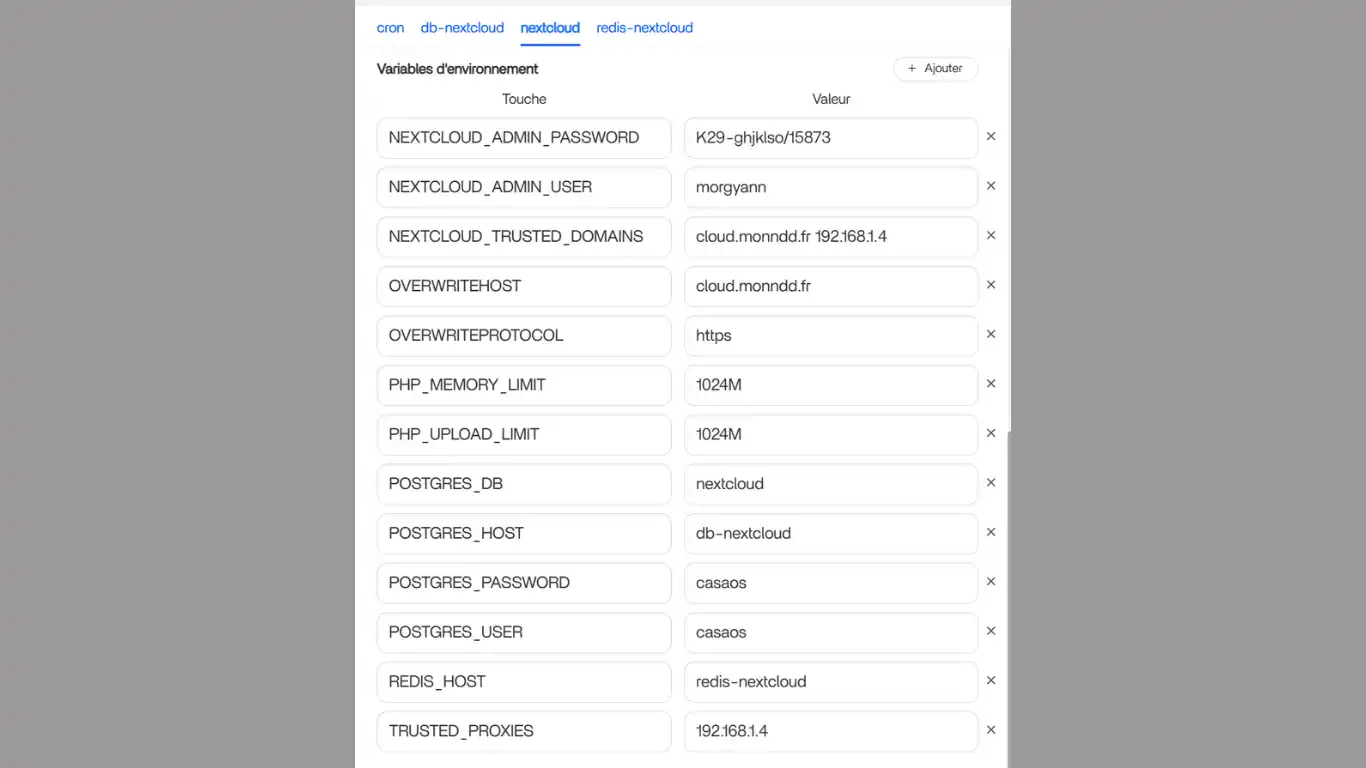1366x768 pixels.
Task: Remove the NEXTCLOUD_ADMIN_PASSWORD variable row
Action: [x=991, y=136]
